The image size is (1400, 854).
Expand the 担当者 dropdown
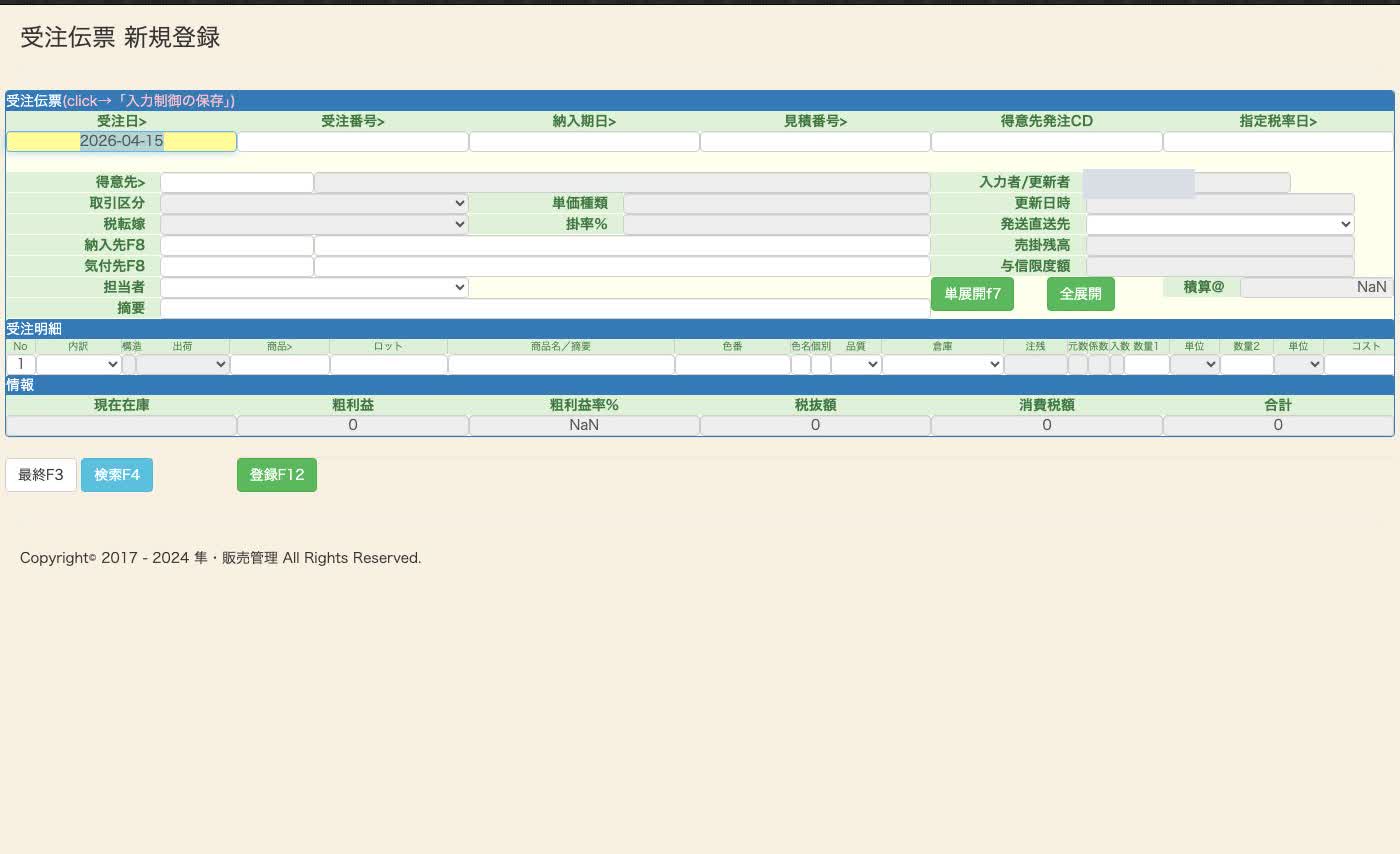pos(314,287)
